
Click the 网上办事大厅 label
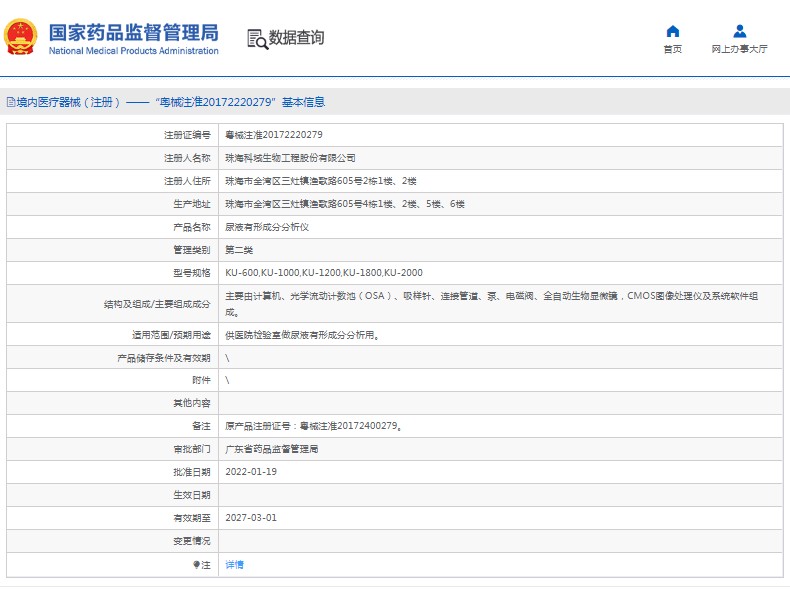pos(740,49)
